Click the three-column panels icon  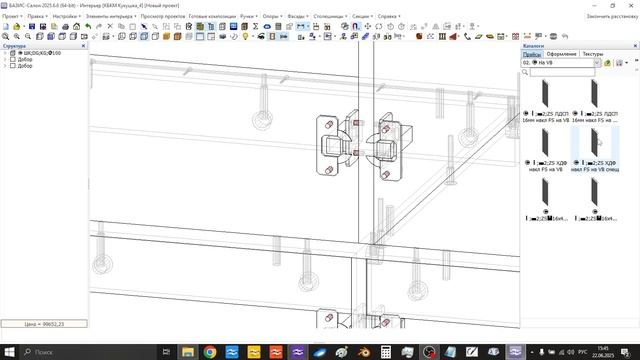coord(442,37)
